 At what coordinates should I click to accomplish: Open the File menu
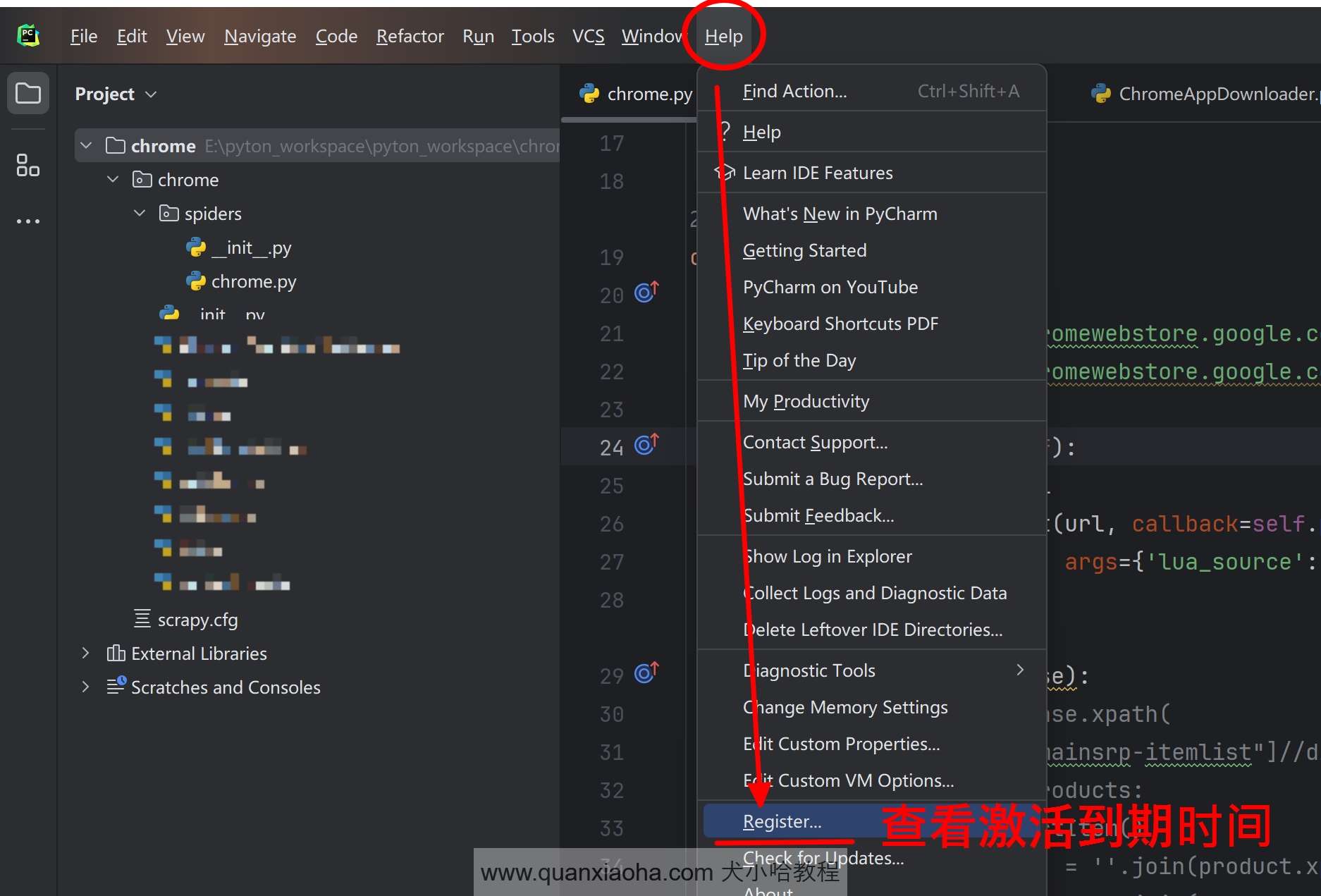click(x=84, y=36)
